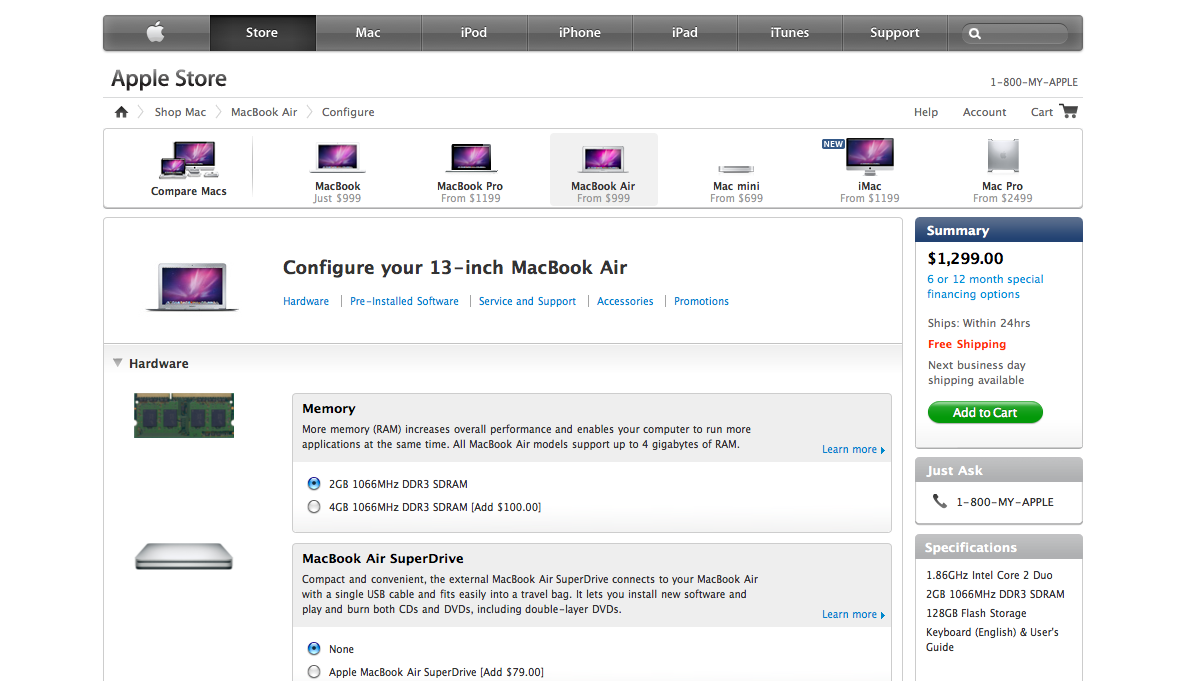Image resolution: width=1194 pixels, height=681 pixels.
Task: Click the Summary panel header
Action: pos(998,230)
